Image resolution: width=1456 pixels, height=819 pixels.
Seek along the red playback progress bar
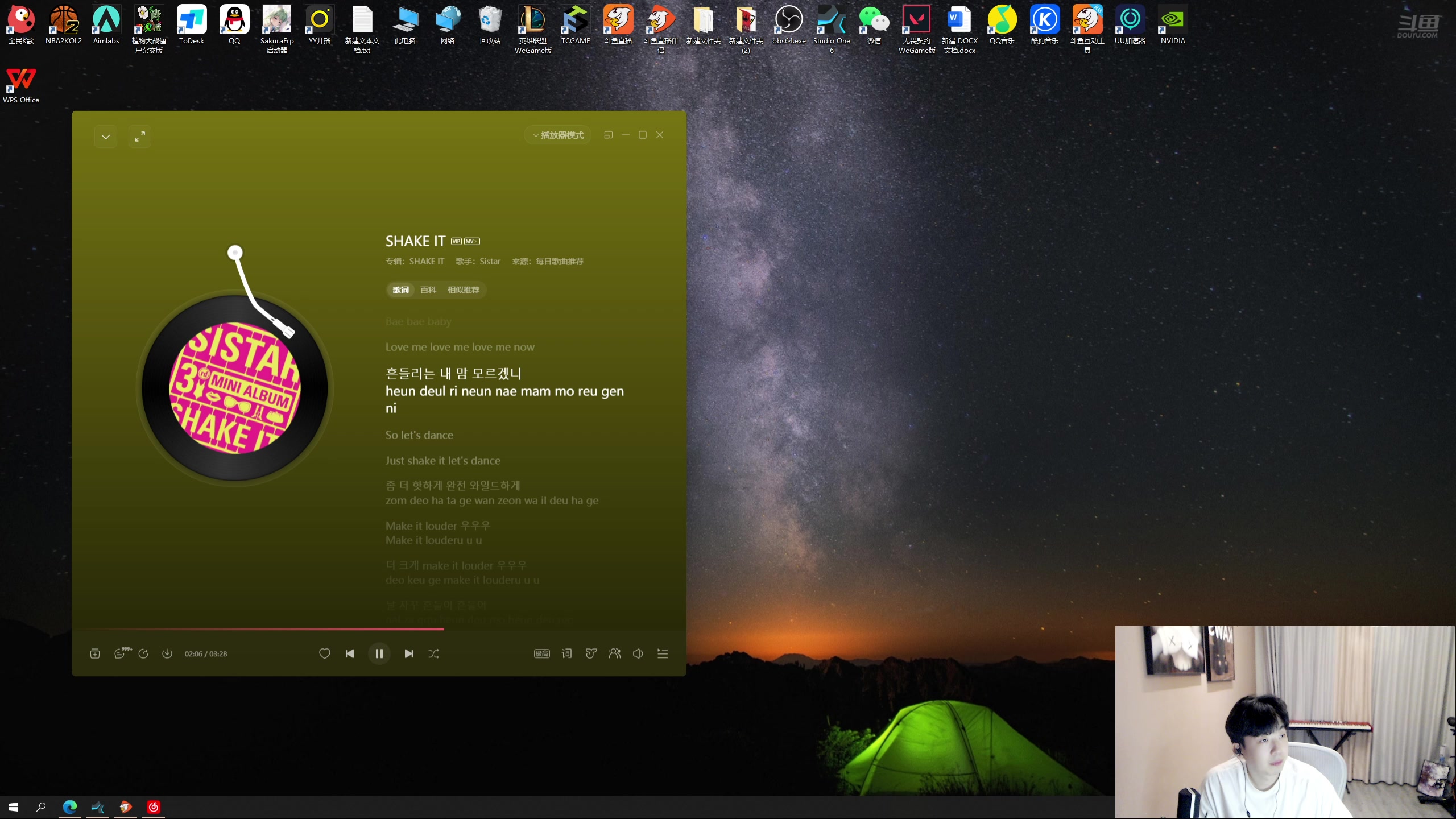click(379, 629)
